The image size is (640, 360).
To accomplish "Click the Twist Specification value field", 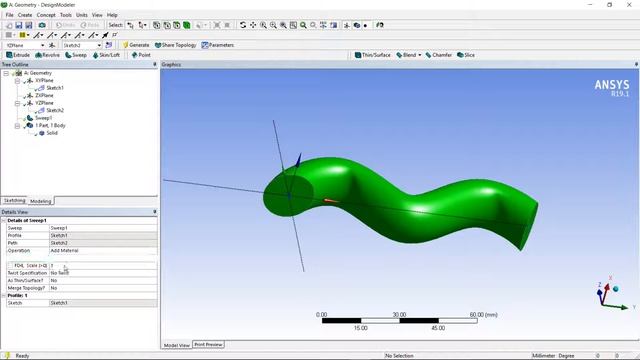I will 103,273.
